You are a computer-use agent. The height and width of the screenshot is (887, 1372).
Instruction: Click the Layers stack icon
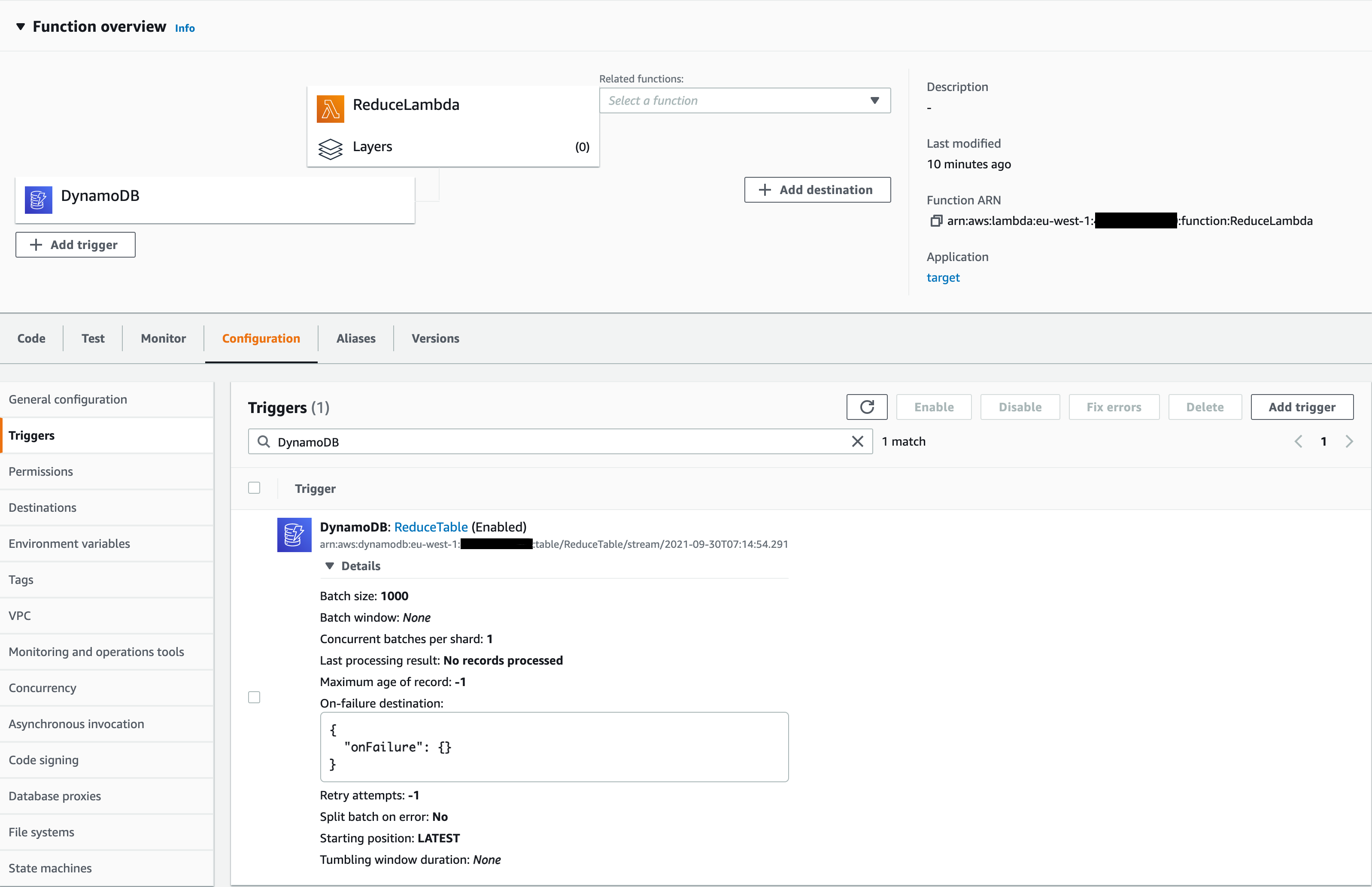coord(331,148)
